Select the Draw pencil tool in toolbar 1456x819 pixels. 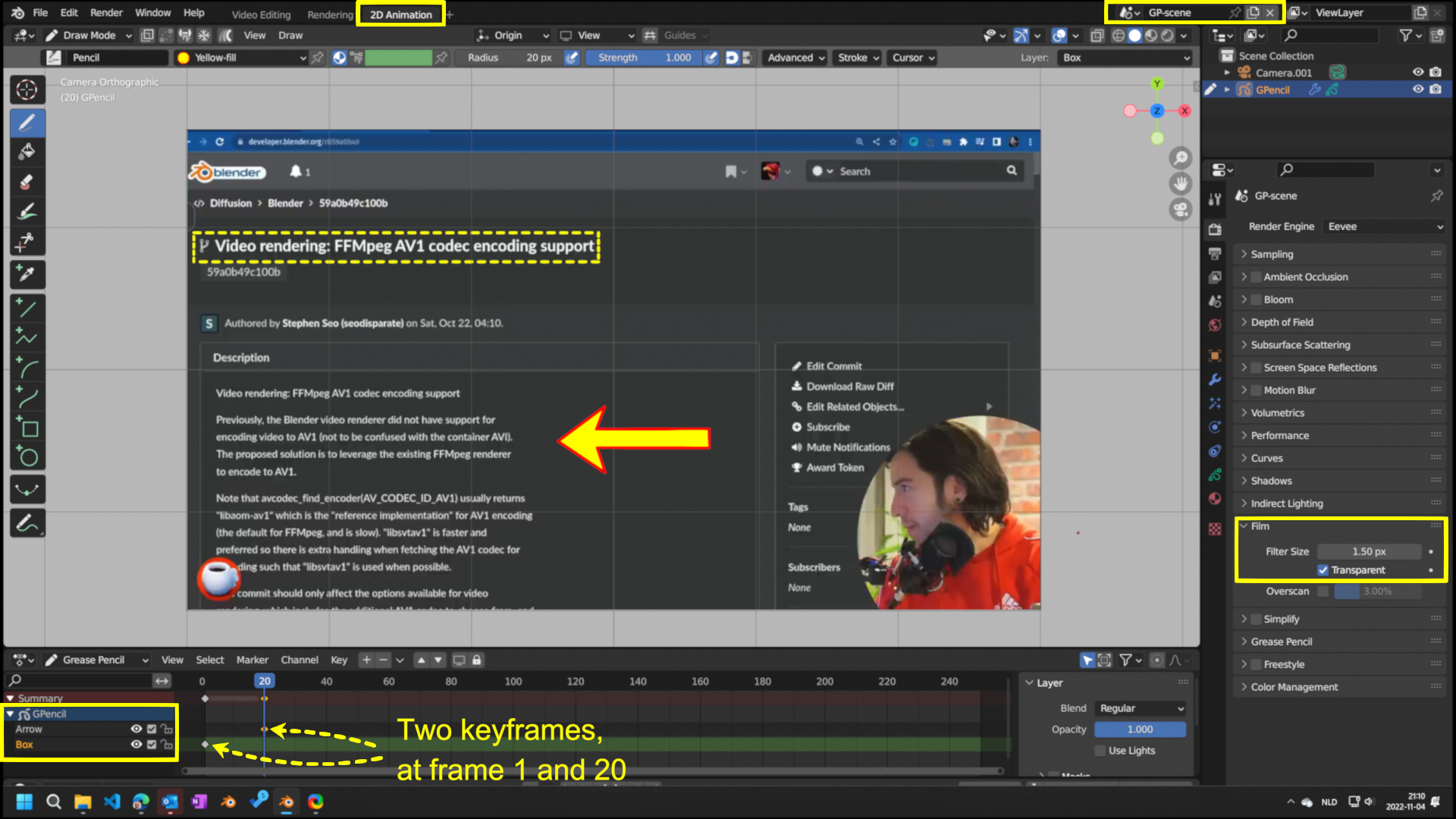27,122
